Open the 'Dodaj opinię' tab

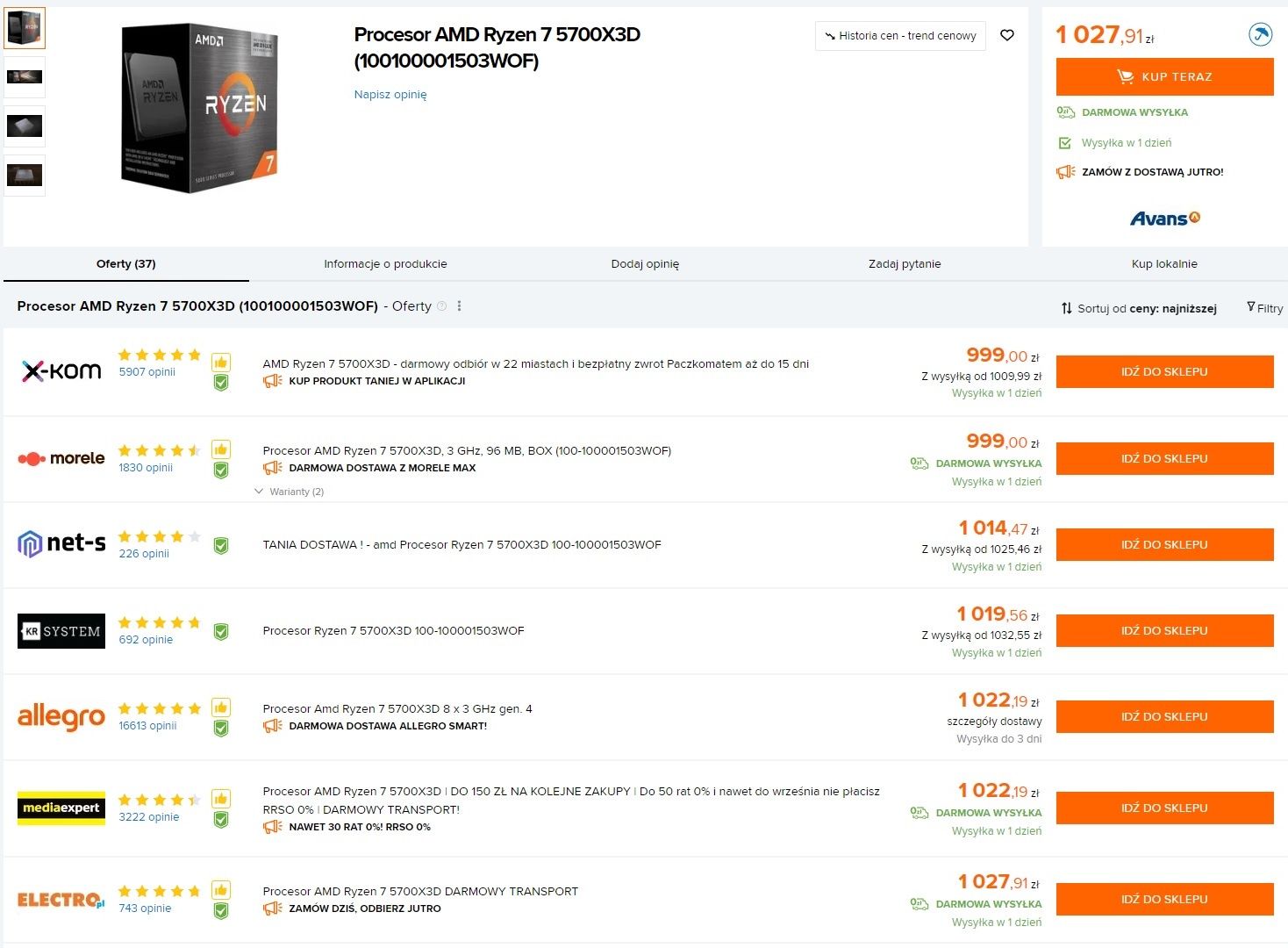[x=645, y=263]
